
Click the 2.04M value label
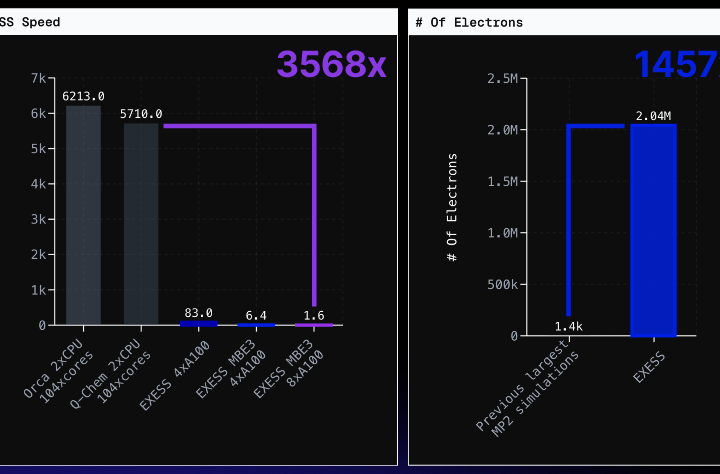point(653,115)
